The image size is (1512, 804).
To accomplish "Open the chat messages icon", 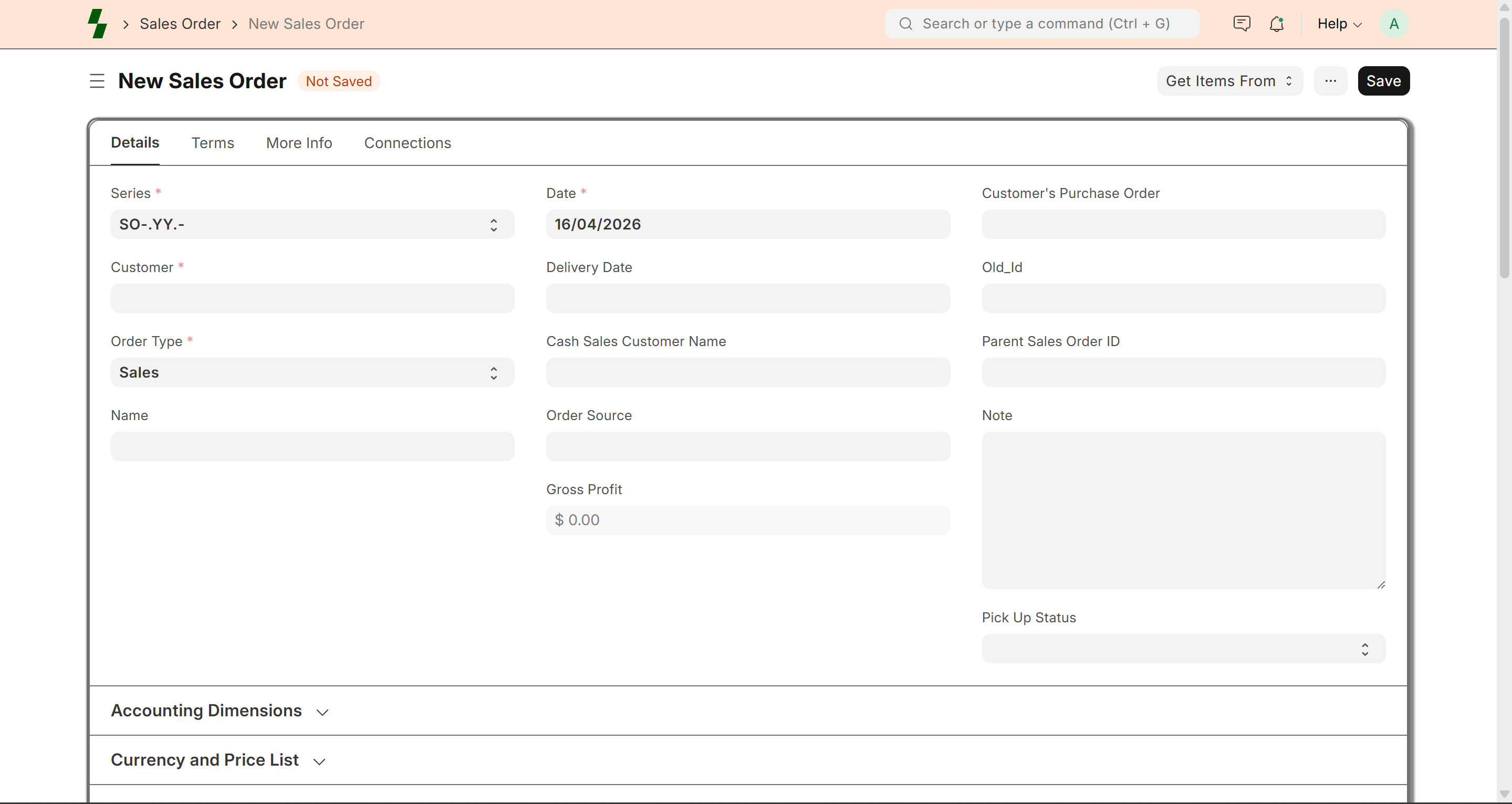I will coord(1242,24).
